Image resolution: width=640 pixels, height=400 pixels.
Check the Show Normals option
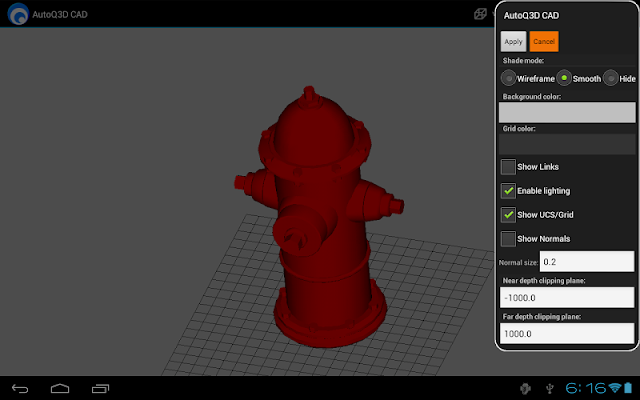click(x=508, y=239)
